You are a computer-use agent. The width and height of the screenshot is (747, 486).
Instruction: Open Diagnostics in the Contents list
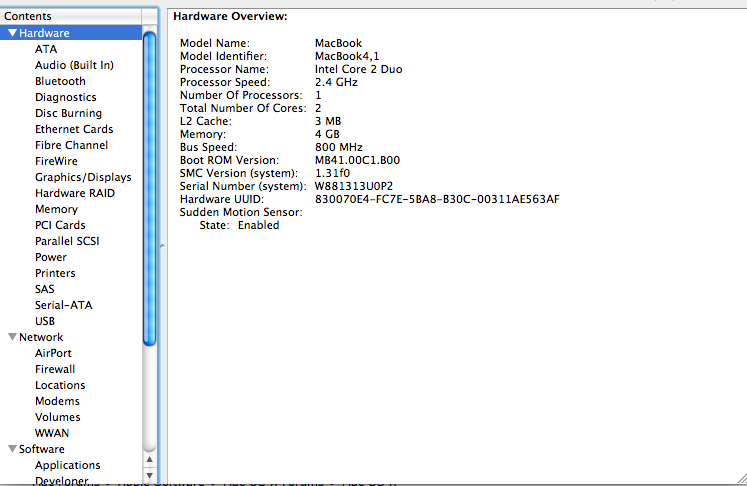pyautogui.click(x=66, y=97)
